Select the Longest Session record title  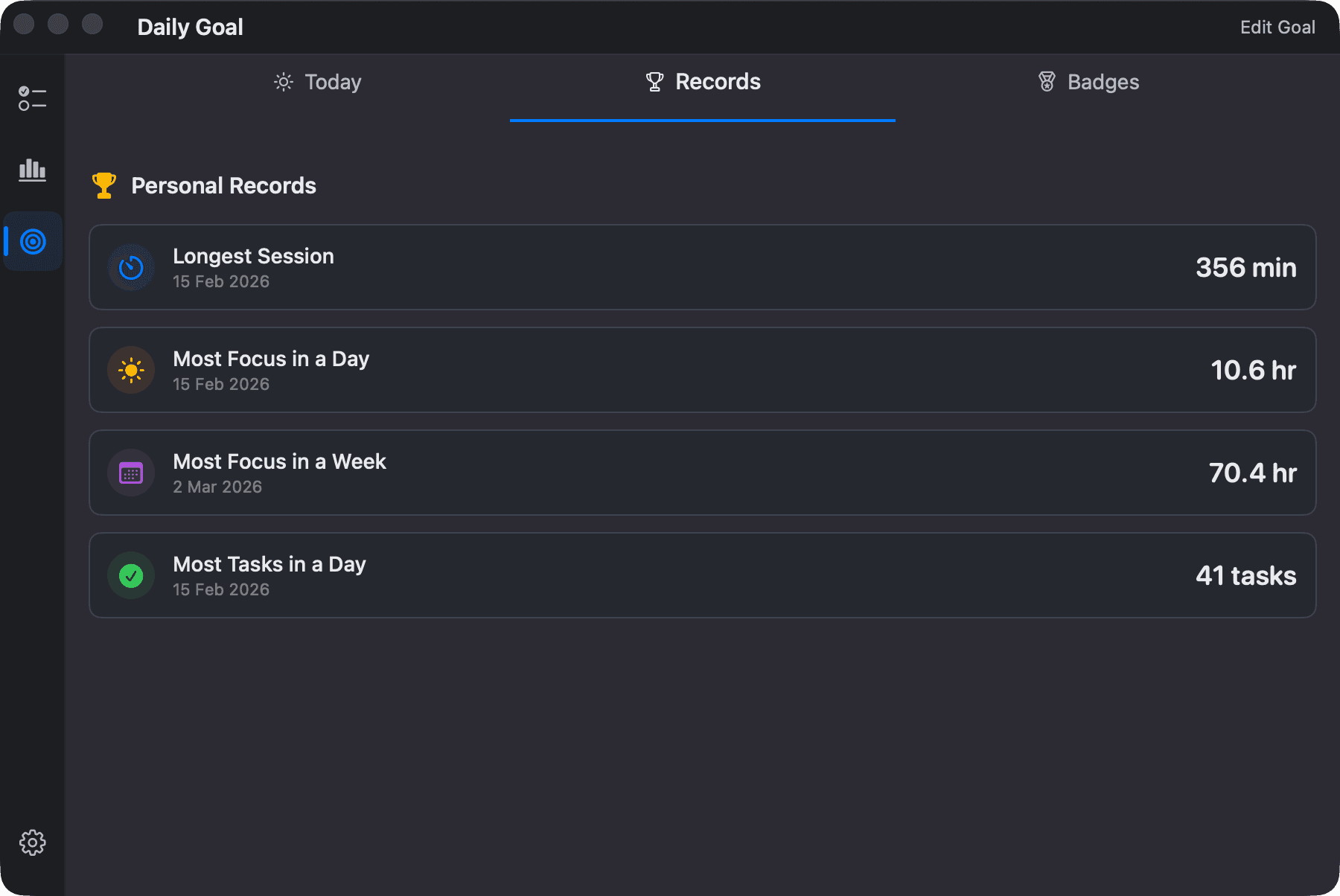[x=253, y=256]
